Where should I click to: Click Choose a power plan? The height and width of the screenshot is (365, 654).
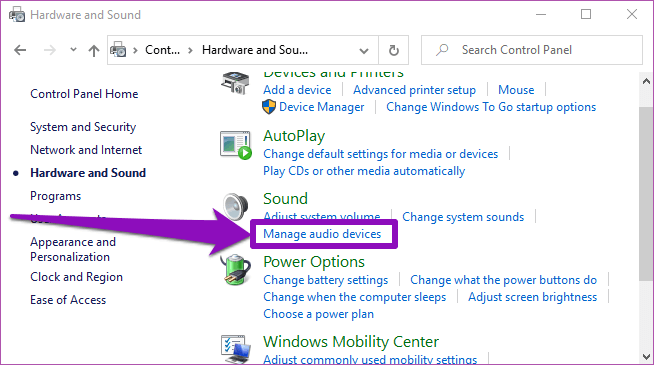coord(318,314)
